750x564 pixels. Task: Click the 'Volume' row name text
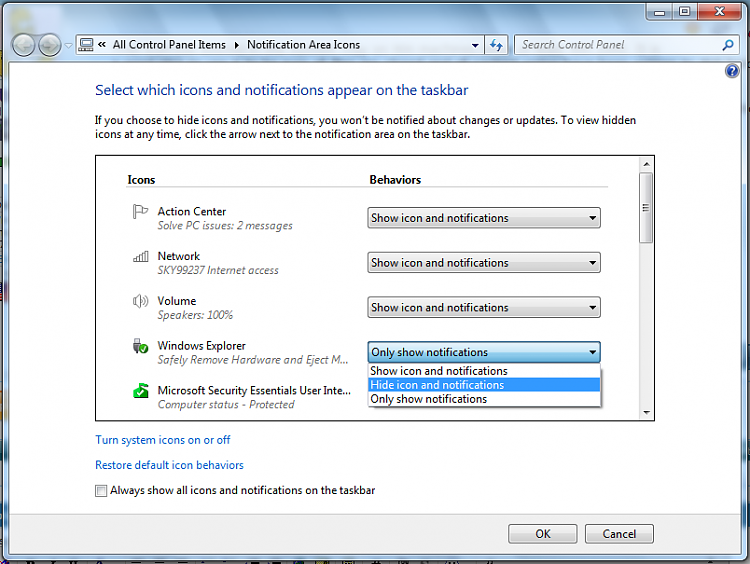[x=177, y=301]
